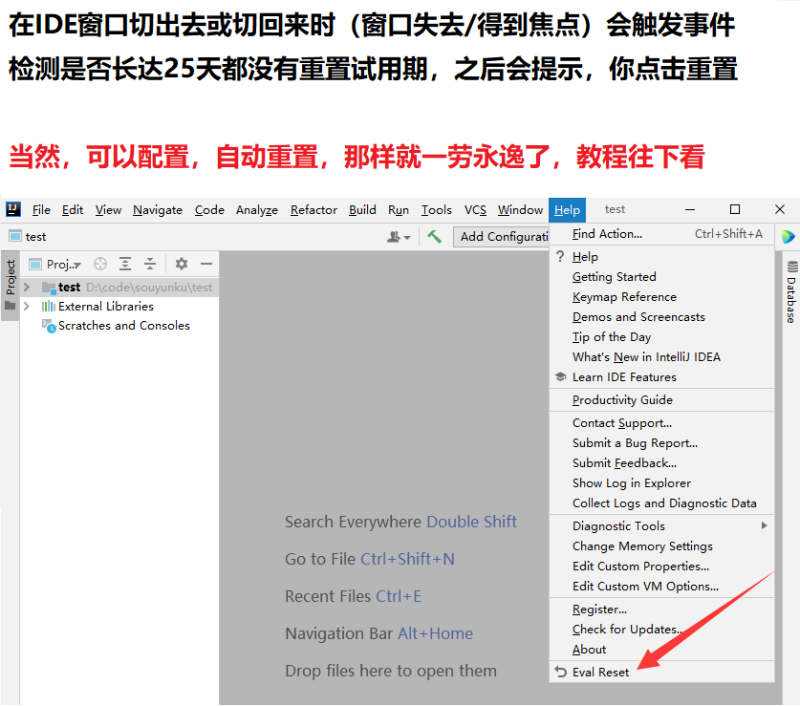Choose Check for Updates menu entry
The height and width of the screenshot is (706, 800).
coord(628,630)
